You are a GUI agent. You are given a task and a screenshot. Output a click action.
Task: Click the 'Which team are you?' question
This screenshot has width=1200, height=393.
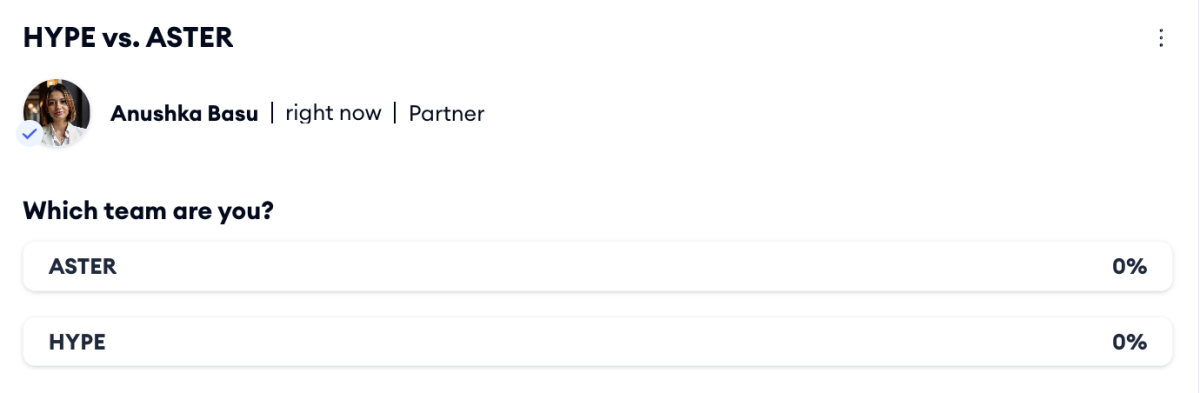149,211
